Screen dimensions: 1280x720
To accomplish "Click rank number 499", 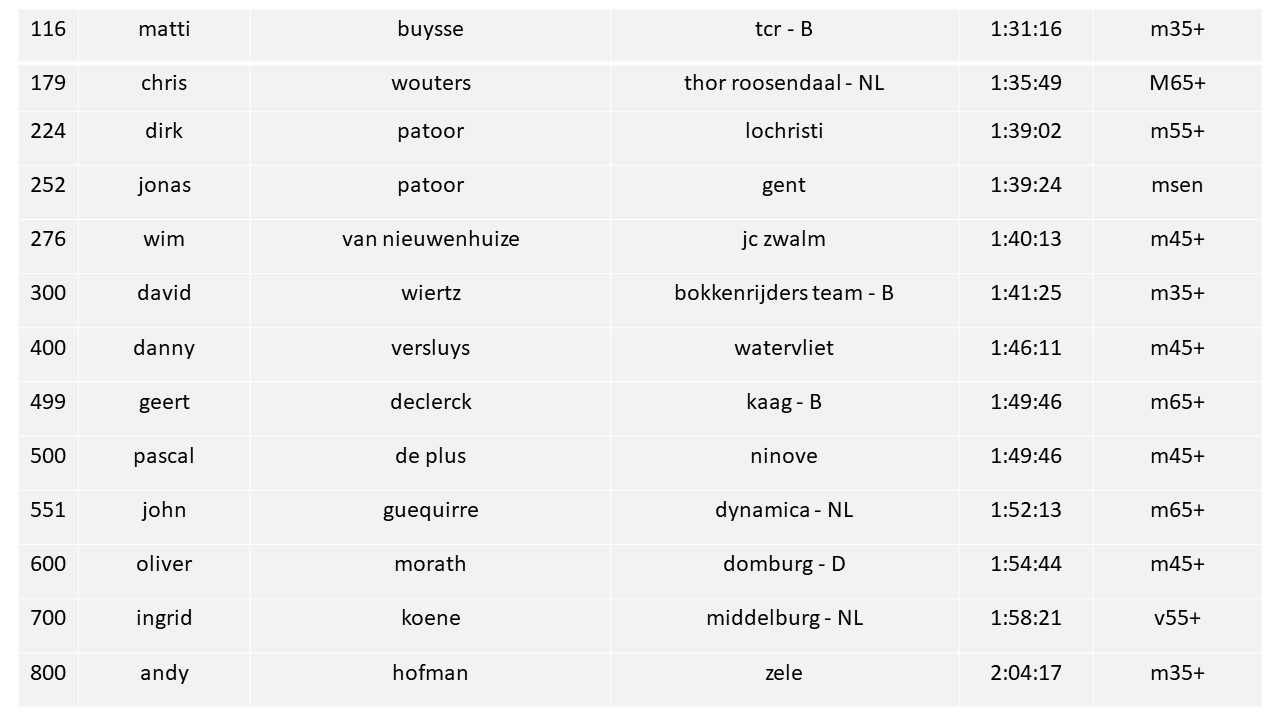I will 48,402.
